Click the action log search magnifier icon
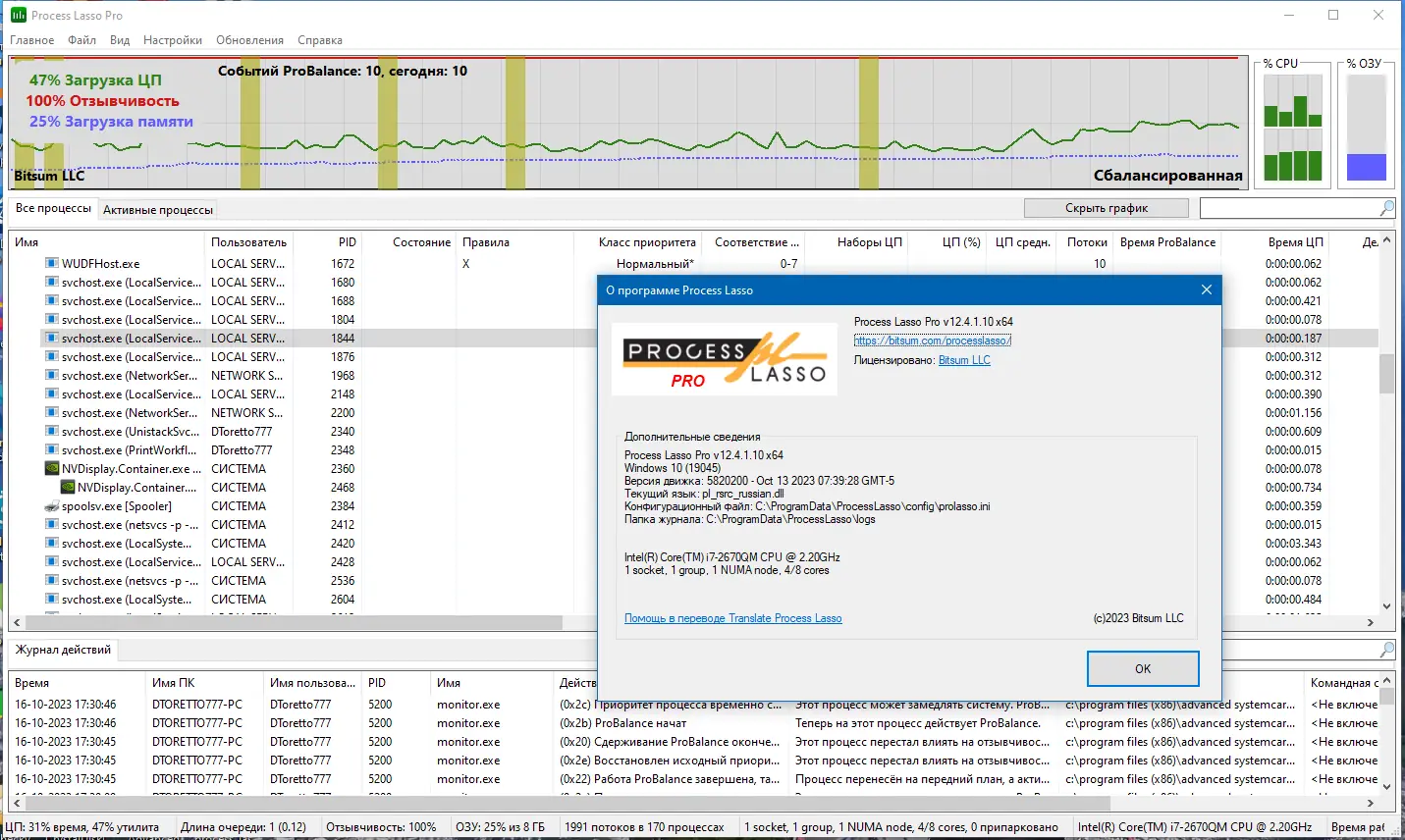 tap(1386, 650)
